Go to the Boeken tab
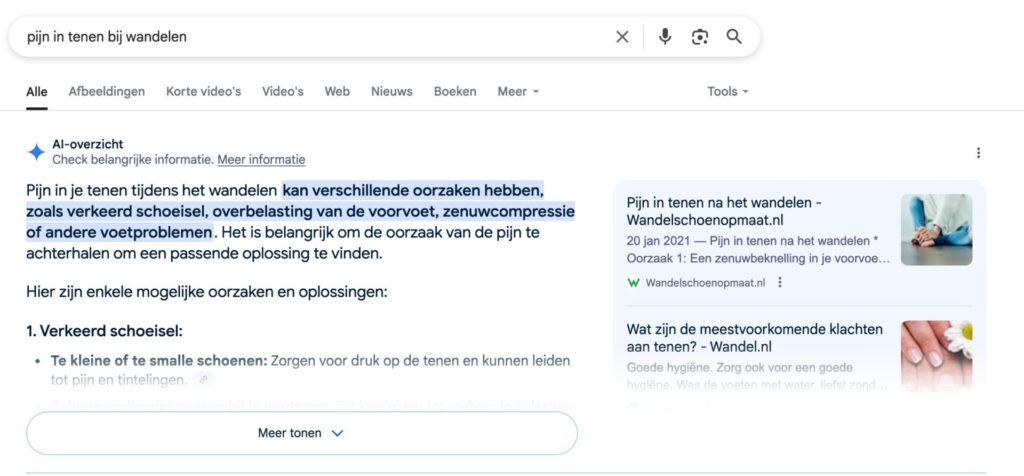1024x476 pixels. pos(455,91)
